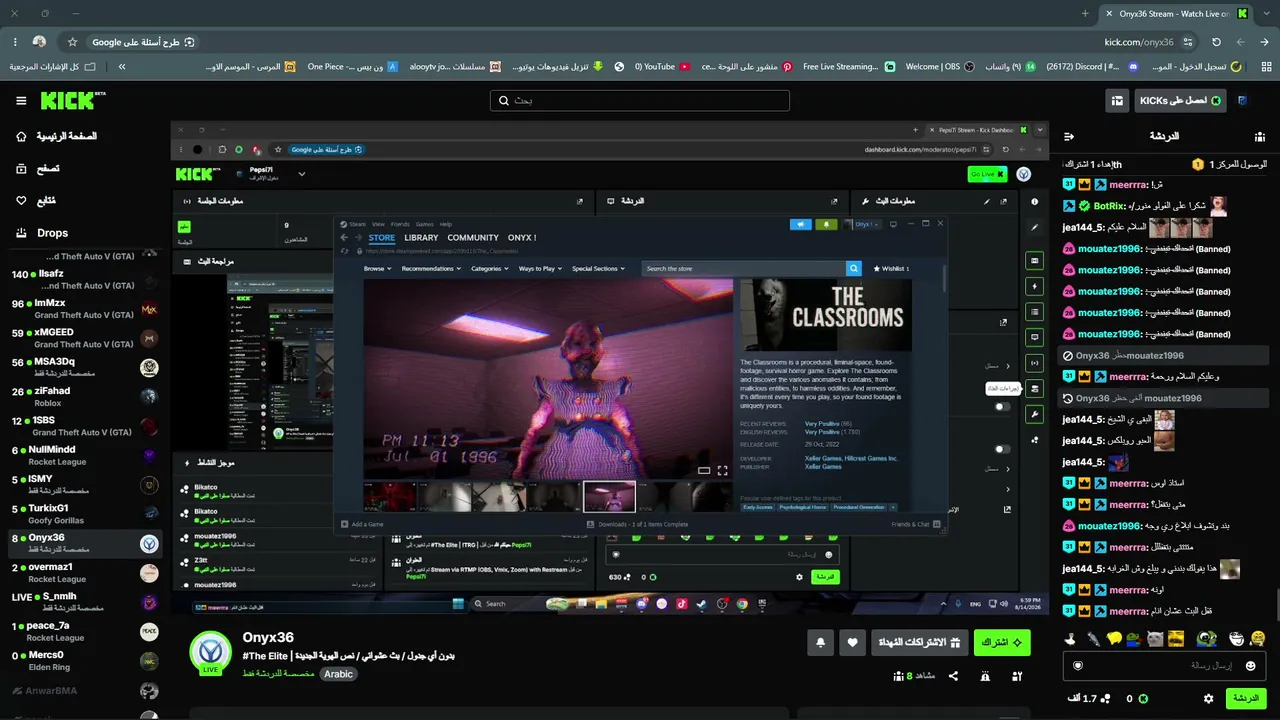The image size is (1280, 720).
Task: Open a new browser tab
Action: coord(1085,14)
